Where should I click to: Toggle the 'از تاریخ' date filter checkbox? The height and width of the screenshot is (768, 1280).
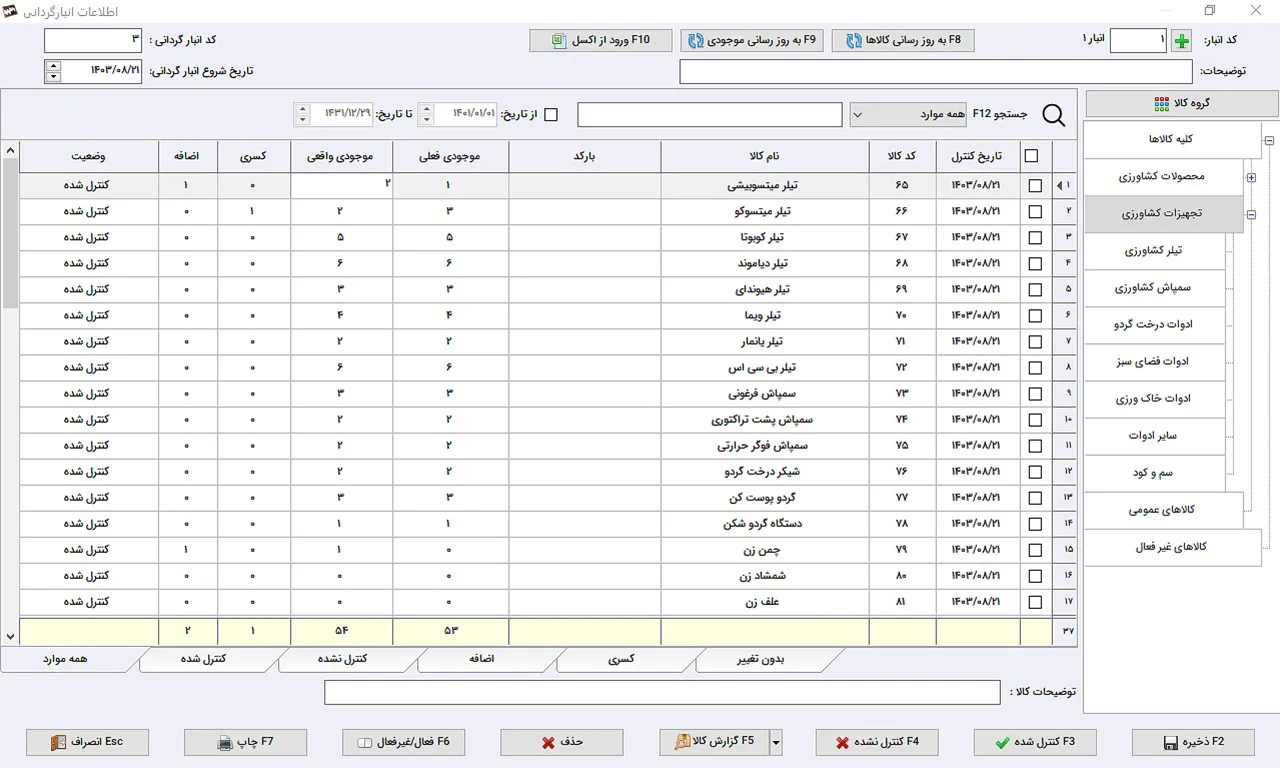pyautogui.click(x=551, y=115)
